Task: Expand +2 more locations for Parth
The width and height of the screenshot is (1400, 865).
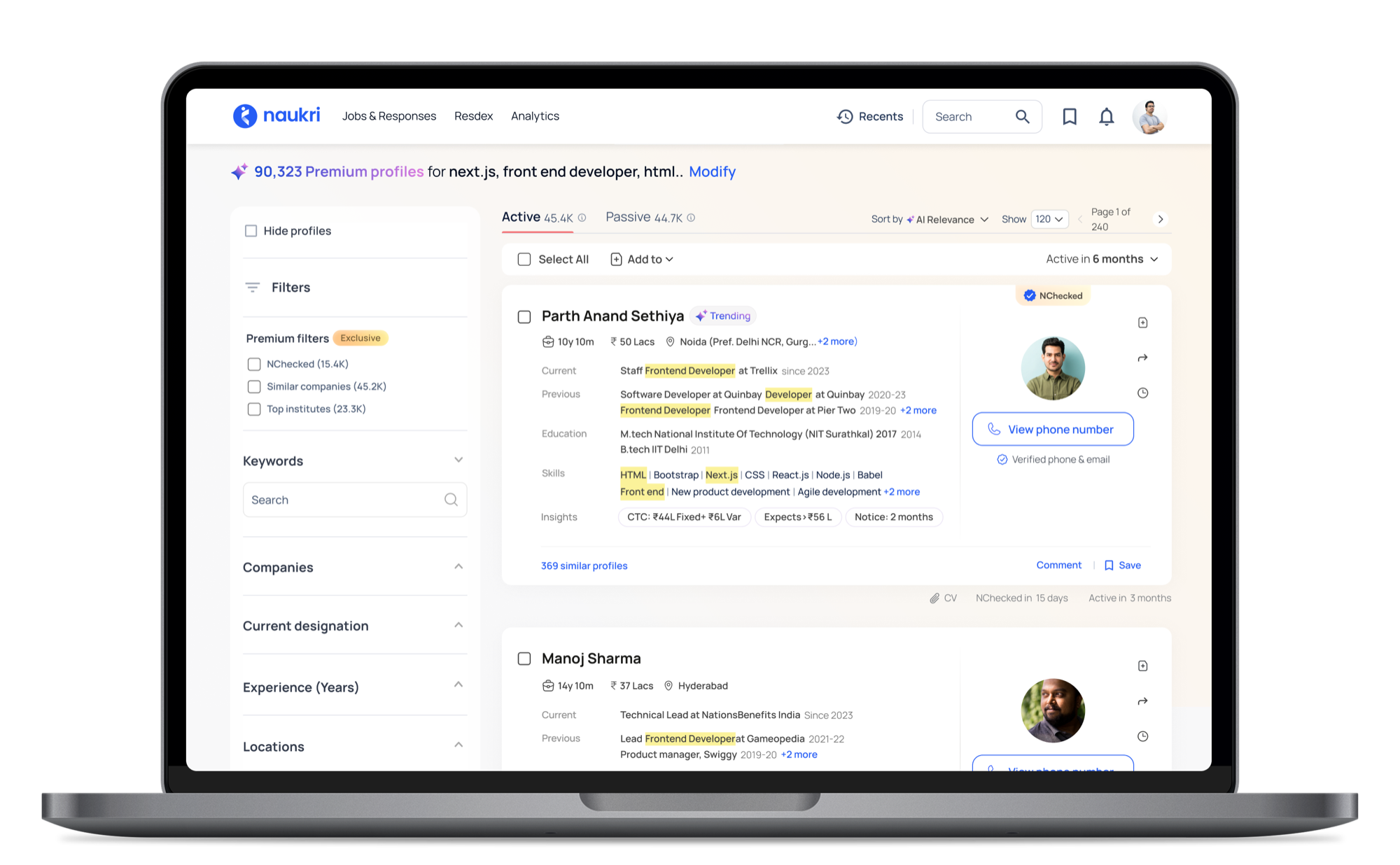Action: 837,342
